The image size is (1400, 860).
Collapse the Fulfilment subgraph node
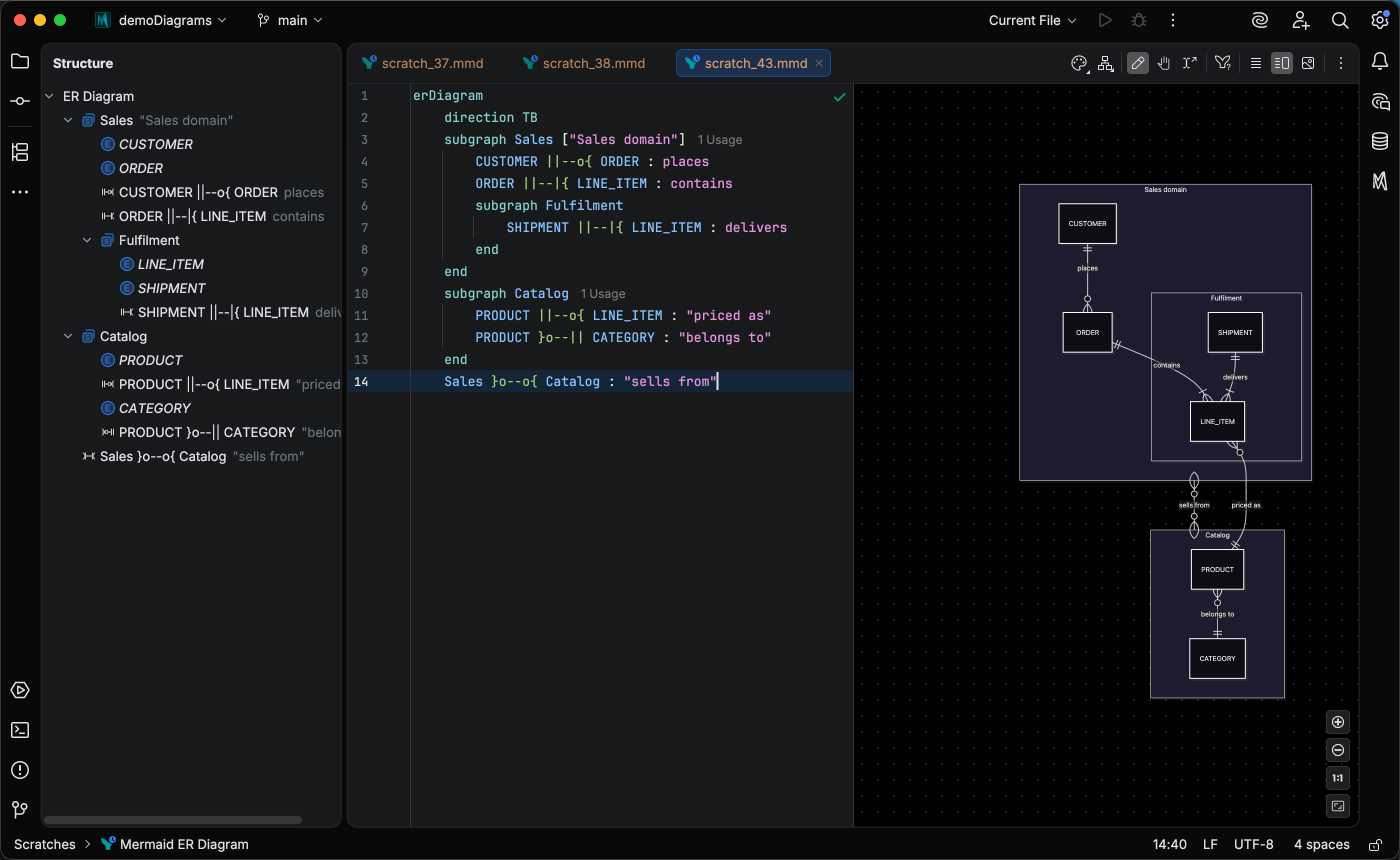point(87,240)
